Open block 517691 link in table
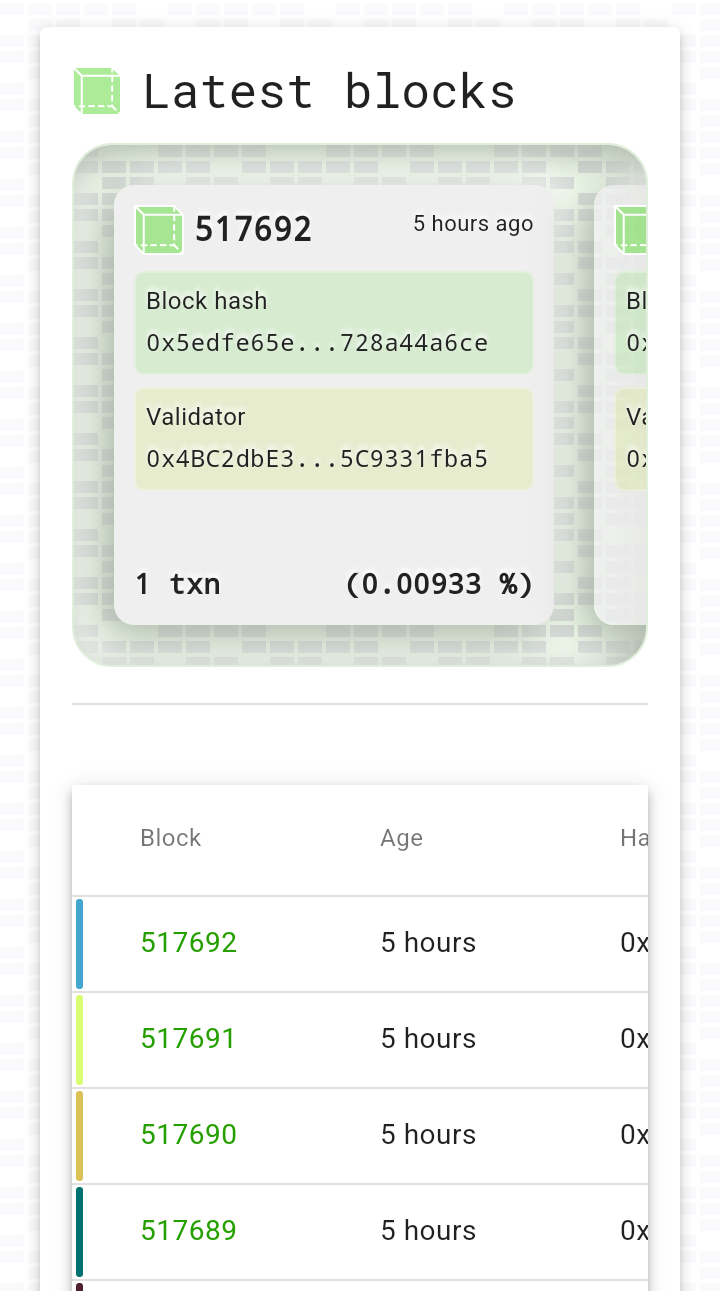720x1291 pixels. pyautogui.click(x=189, y=1039)
